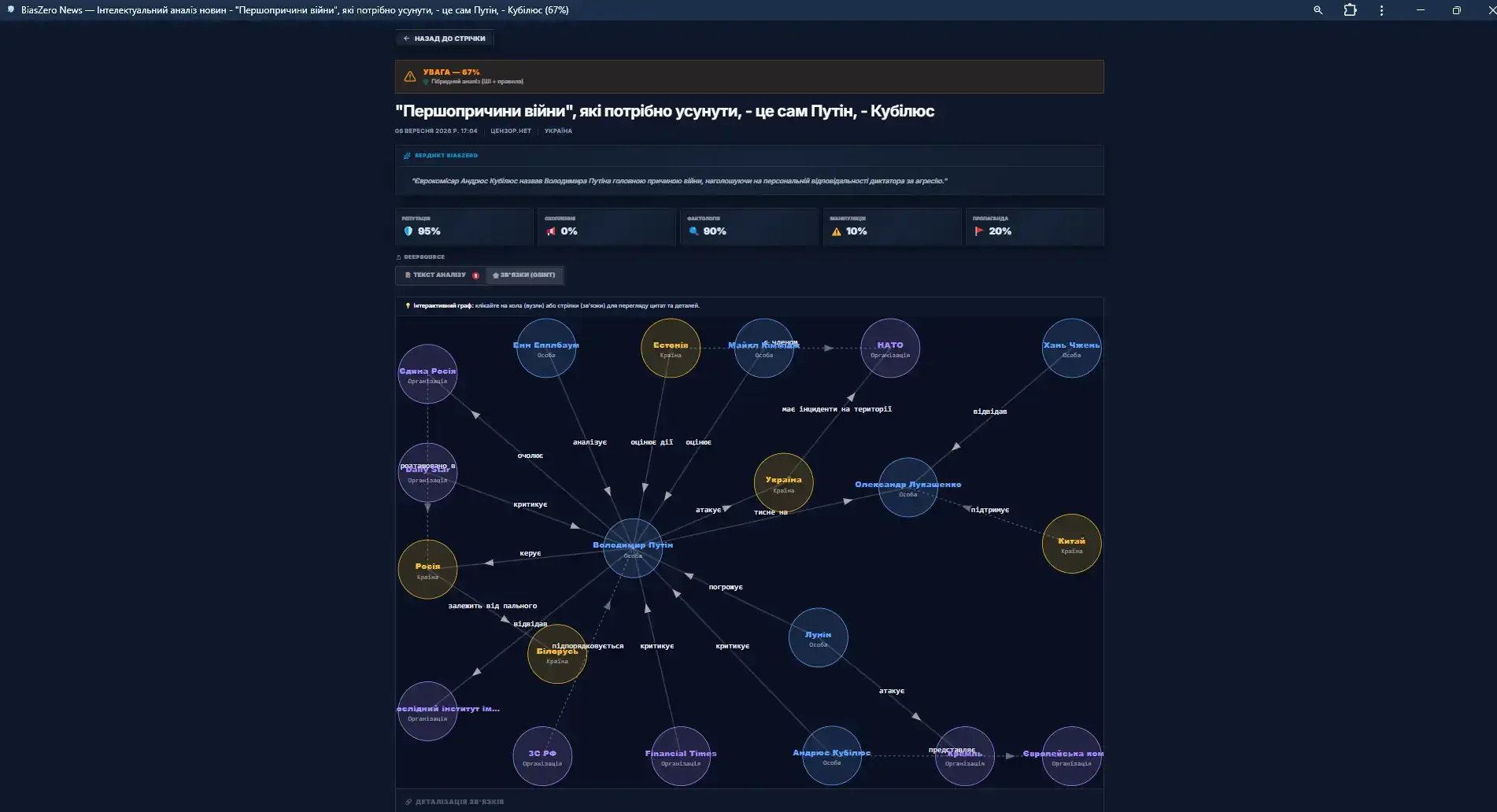Switch to ЗВ'ЯЗКИ (OSINT) tab
Viewport: 1497px width, 812px height.
523,275
